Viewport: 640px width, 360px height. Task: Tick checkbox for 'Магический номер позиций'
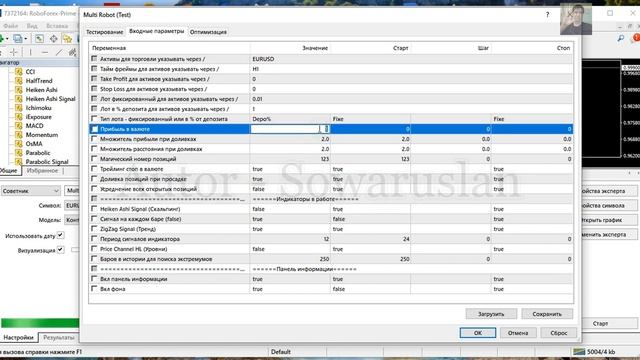click(x=94, y=159)
